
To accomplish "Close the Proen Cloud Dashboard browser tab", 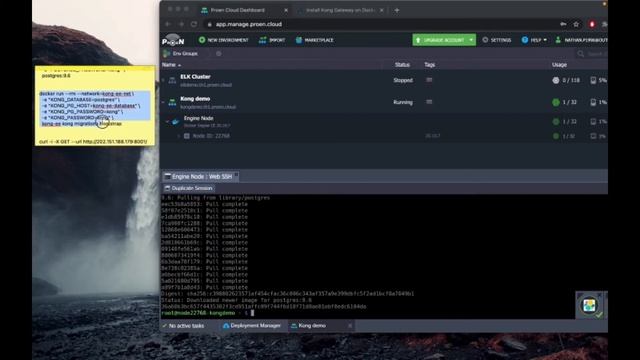I will pos(286,10).
